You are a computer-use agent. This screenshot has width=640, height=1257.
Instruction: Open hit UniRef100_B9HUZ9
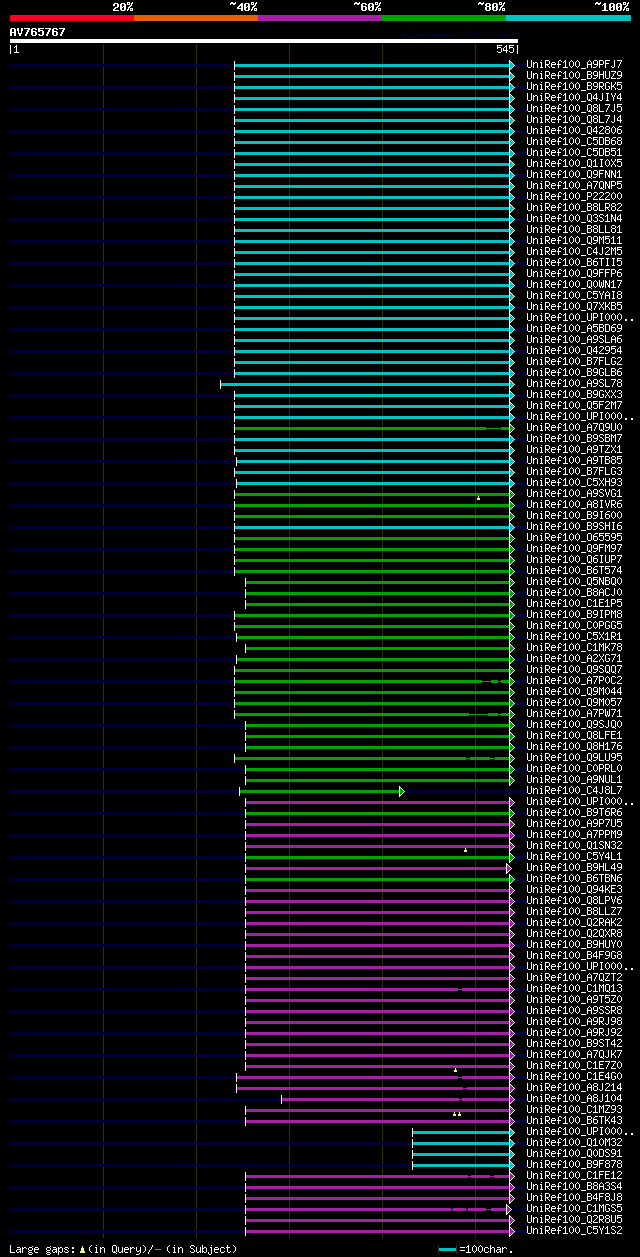(x=574, y=75)
